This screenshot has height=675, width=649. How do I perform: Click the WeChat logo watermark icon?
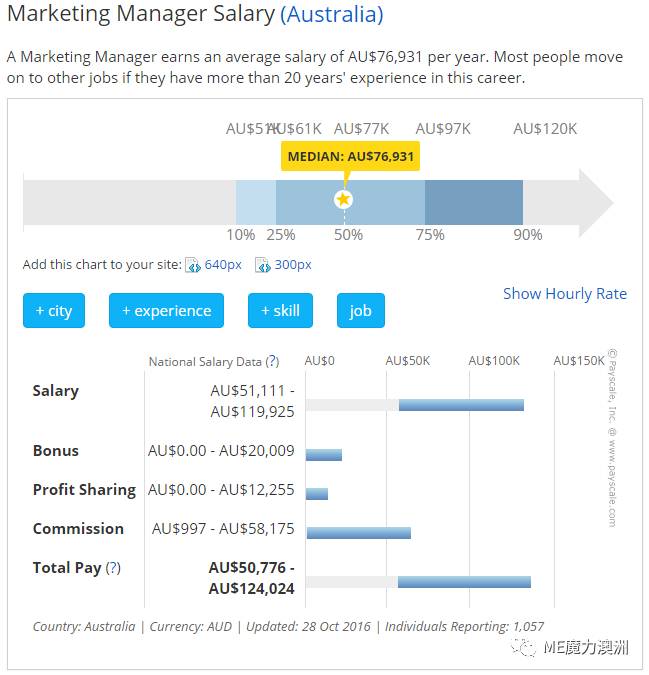click(524, 647)
